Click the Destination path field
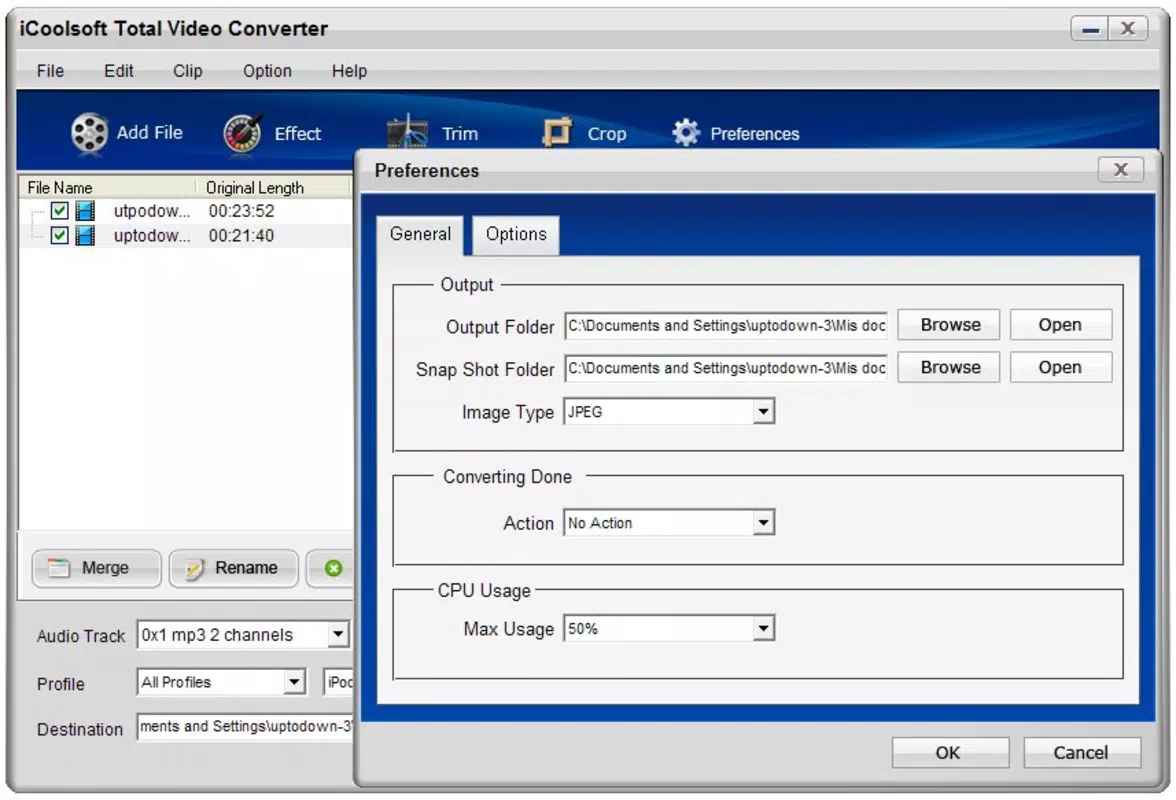The image size is (1176, 800). (245, 727)
